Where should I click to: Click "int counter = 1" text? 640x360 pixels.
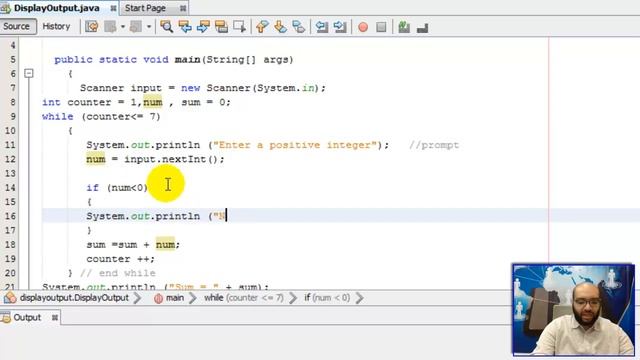coord(89,102)
